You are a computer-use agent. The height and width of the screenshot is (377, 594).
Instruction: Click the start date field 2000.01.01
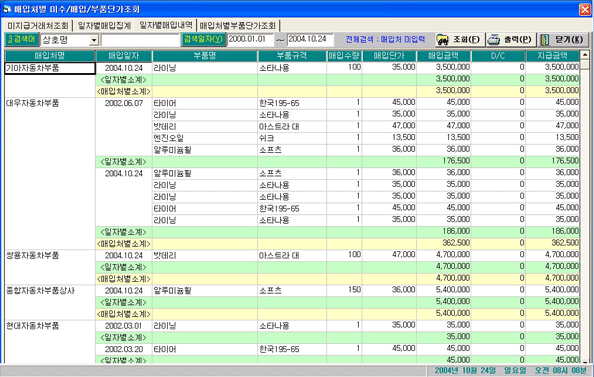tap(250, 39)
